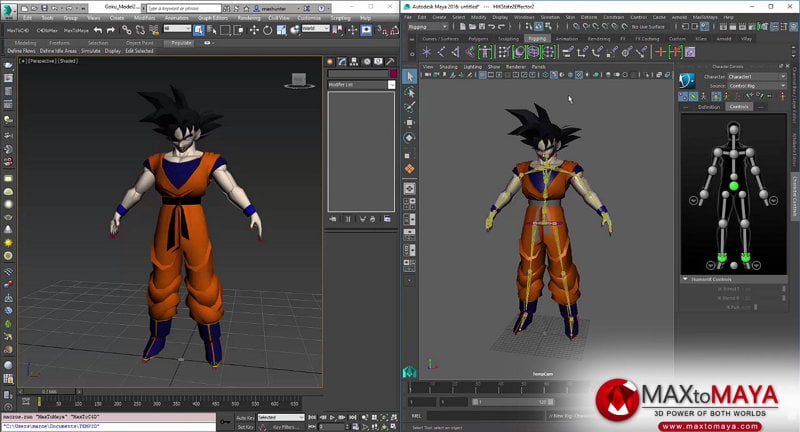Switch to the Definition tab in Character Controls
This screenshot has width=800, height=432.
(x=709, y=107)
